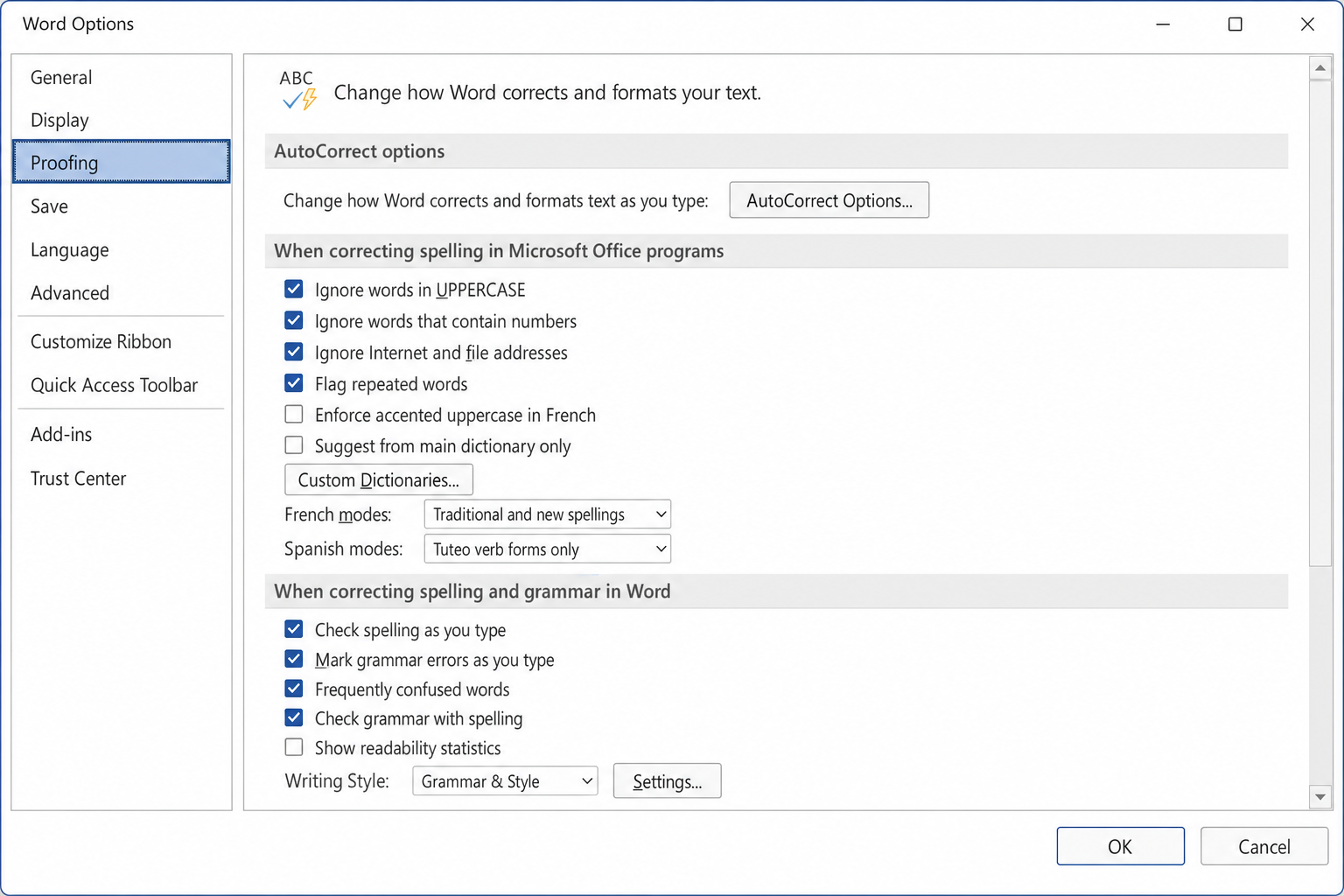
Task: Enable Suggest from main dictionary only
Action: coord(294,445)
